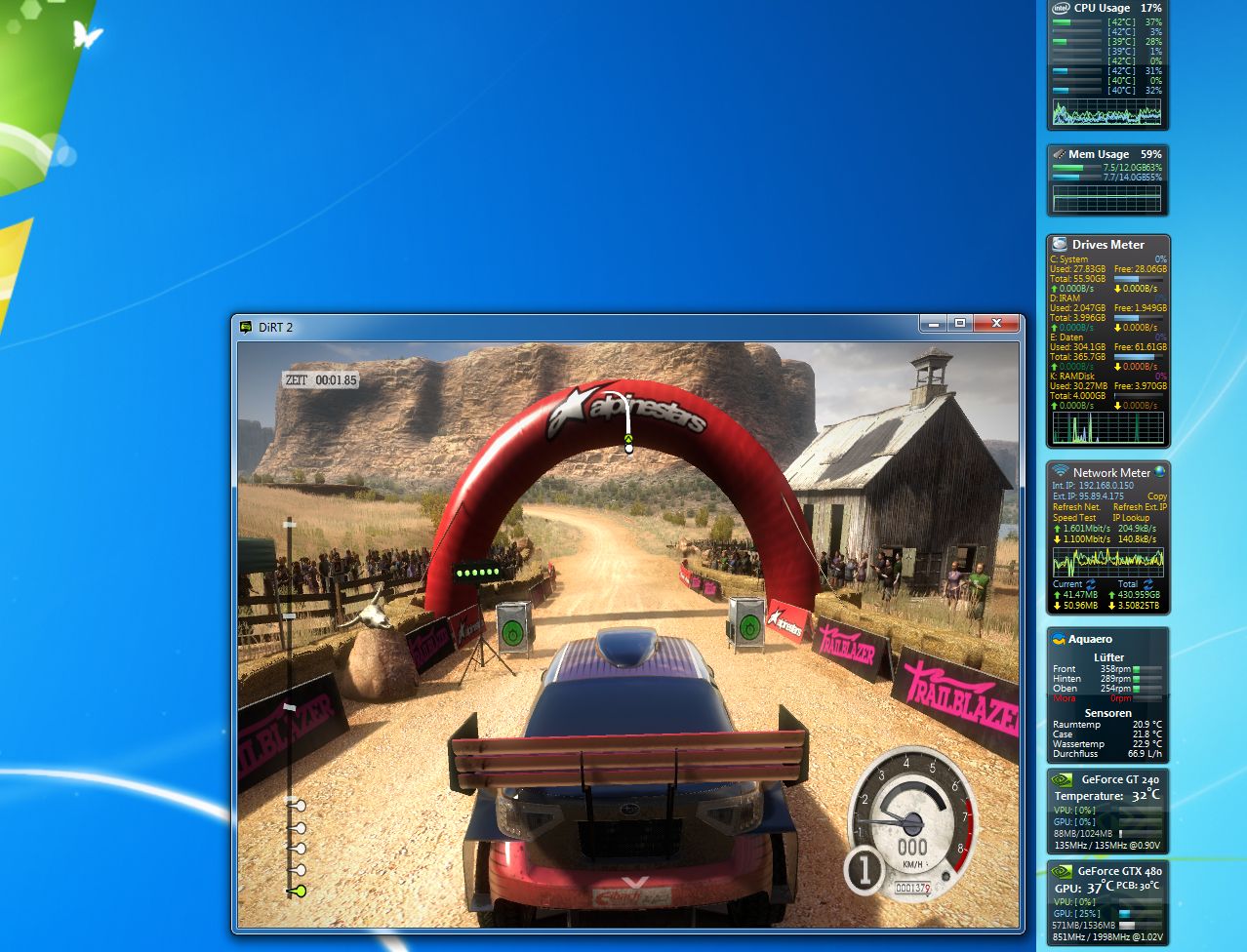Click the CPU Usage history graph
The width and height of the screenshot is (1247, 952).
[1107, 111]
